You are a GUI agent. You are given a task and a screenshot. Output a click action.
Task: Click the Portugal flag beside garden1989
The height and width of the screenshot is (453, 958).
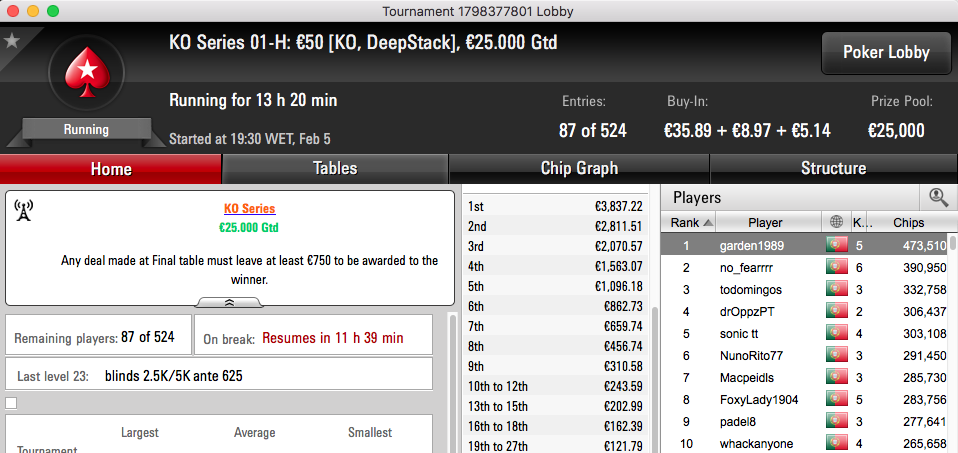click(x=836, y=246)
